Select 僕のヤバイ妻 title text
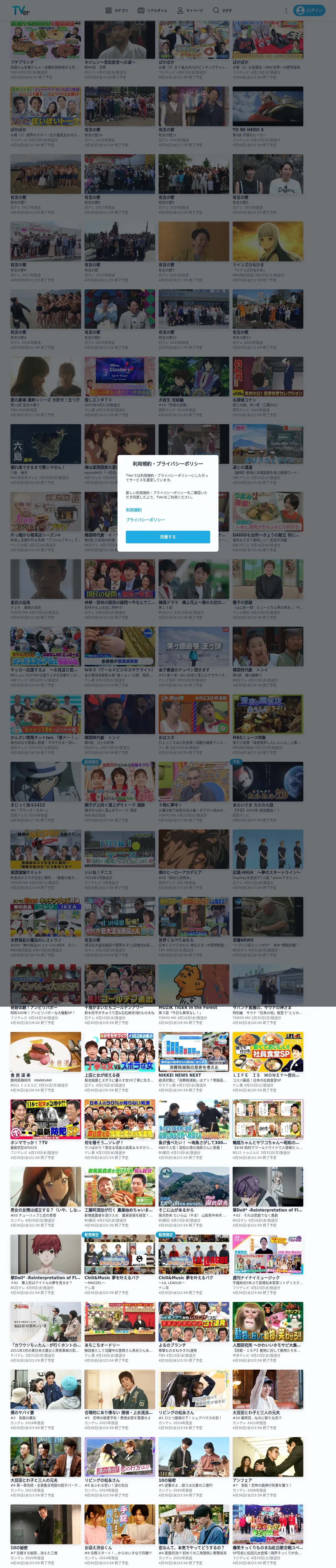Screen dimensions: 336x1568 tap(23, 1413)
